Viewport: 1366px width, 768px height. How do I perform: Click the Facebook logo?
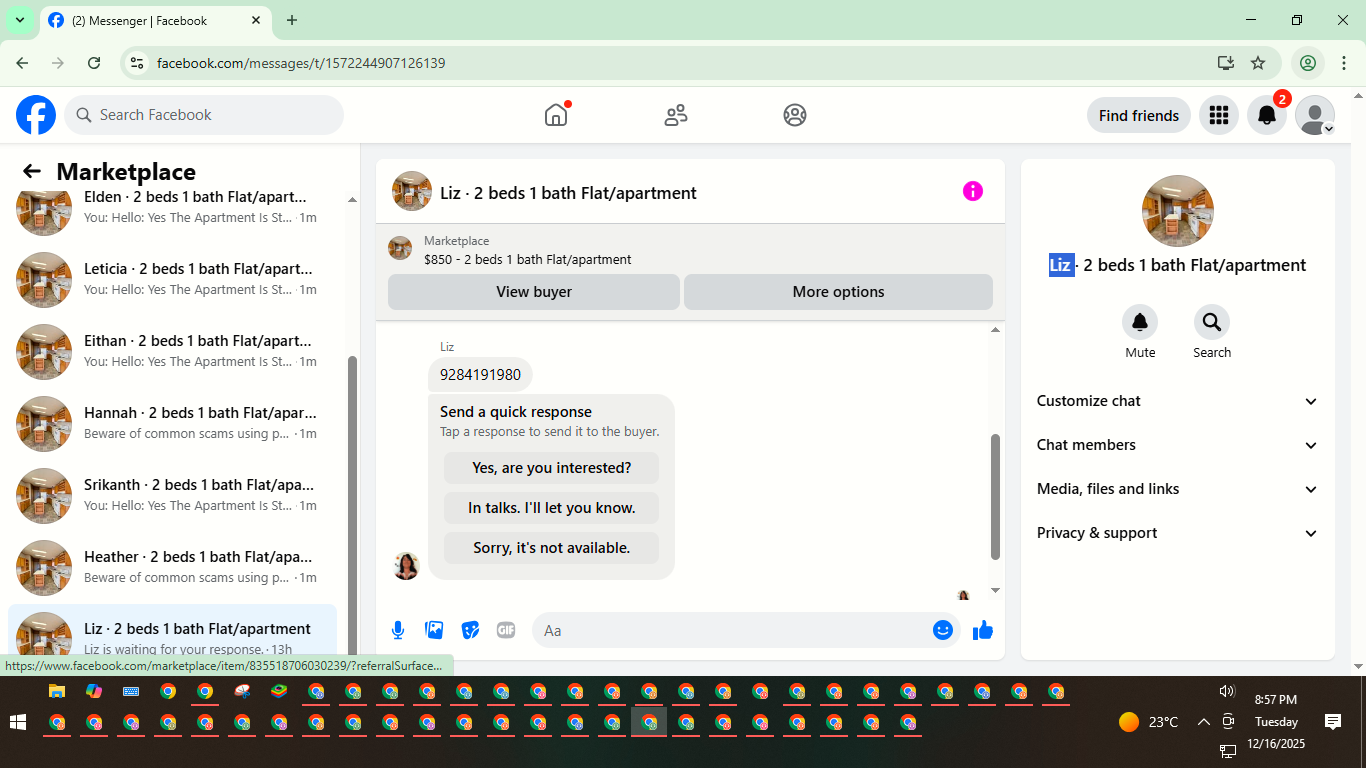pos(36,115)
